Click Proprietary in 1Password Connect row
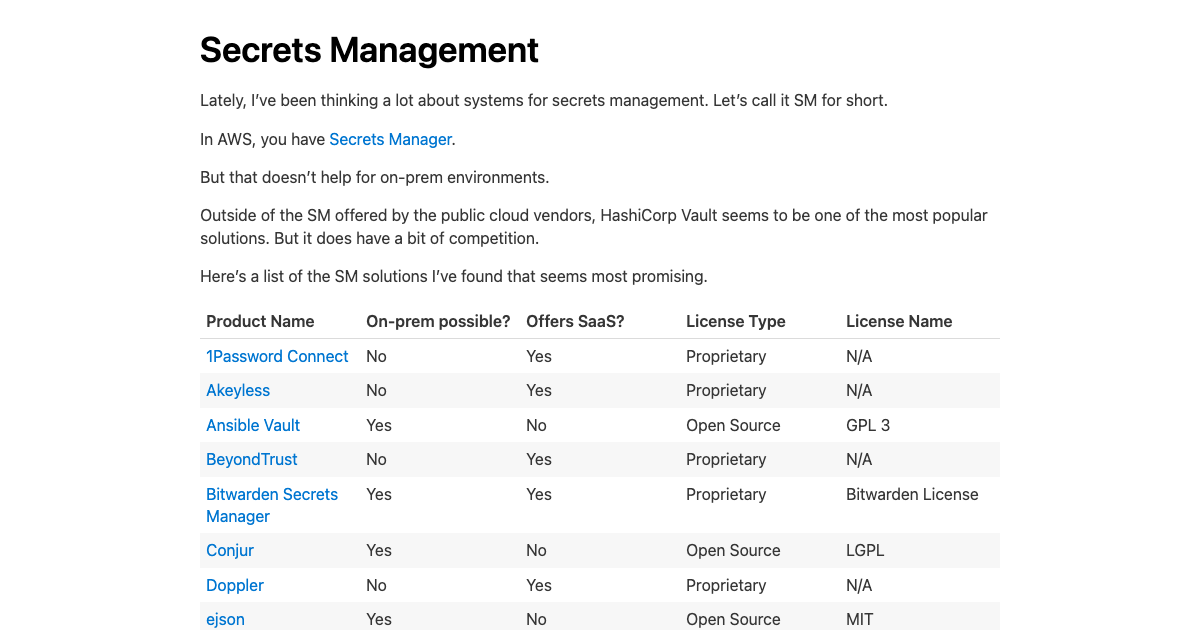This screenshot has height=630, width=1200. [x=726, y=356]
